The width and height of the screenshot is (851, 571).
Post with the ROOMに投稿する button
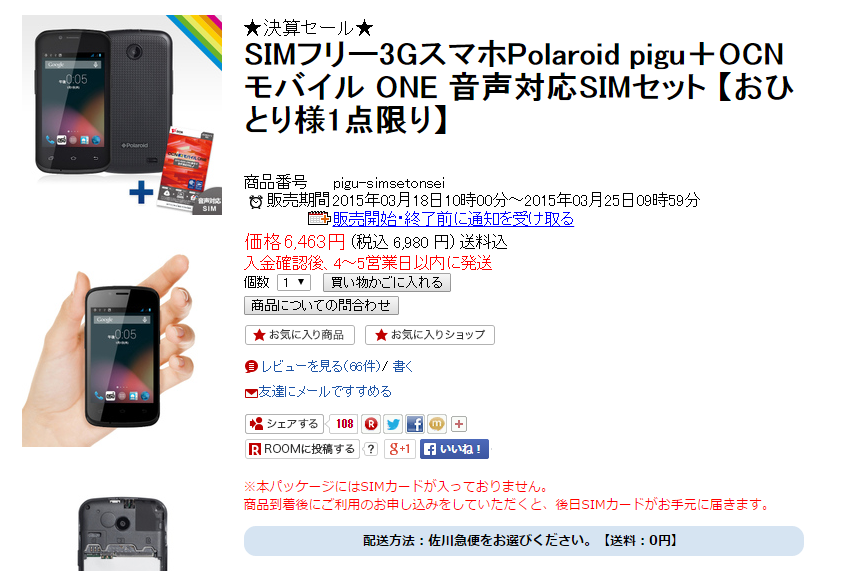[x=302, y=449]
